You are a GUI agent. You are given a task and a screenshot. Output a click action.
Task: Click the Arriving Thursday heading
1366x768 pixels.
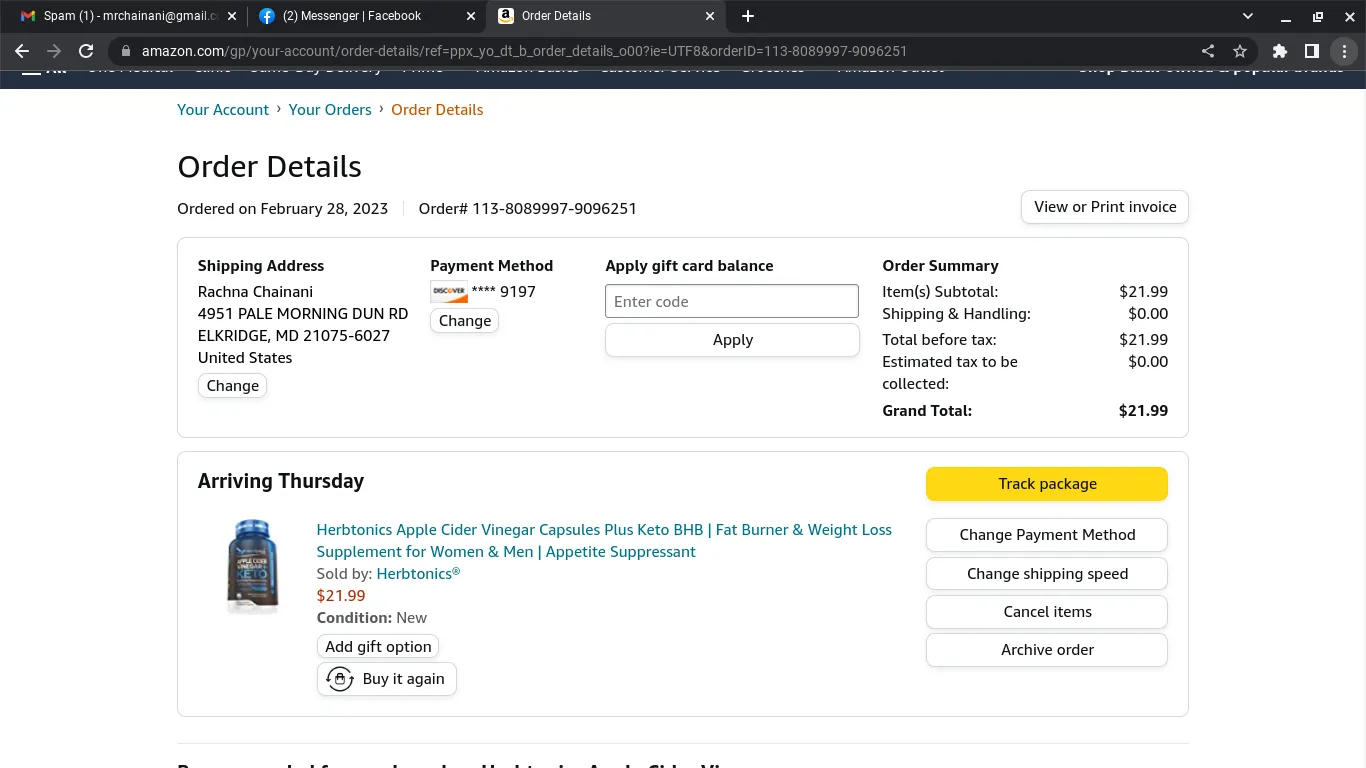point(281,481)
